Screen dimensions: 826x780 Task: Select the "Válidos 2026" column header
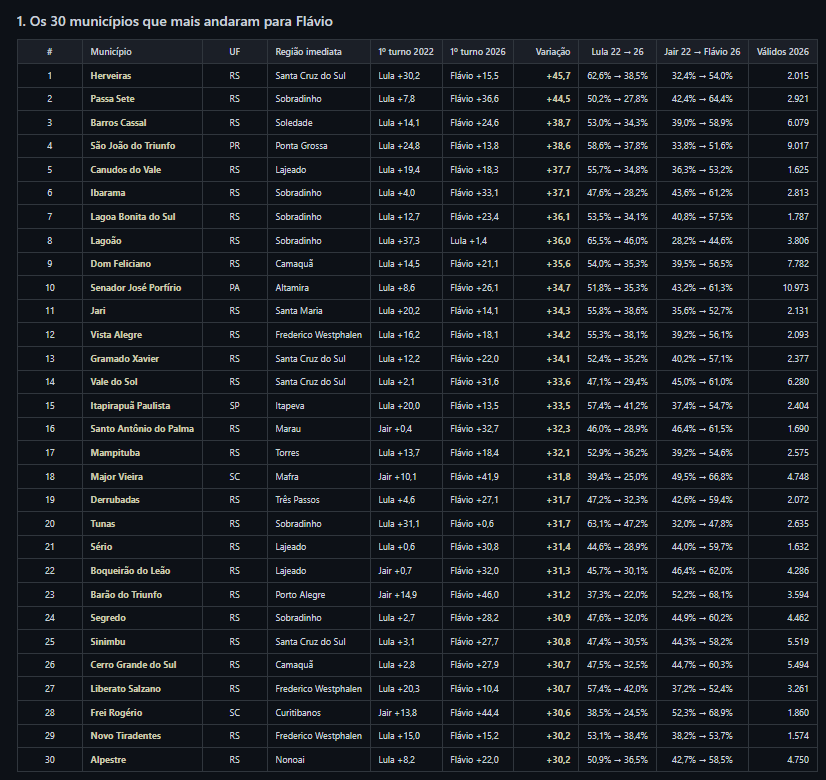coord(782,52)
